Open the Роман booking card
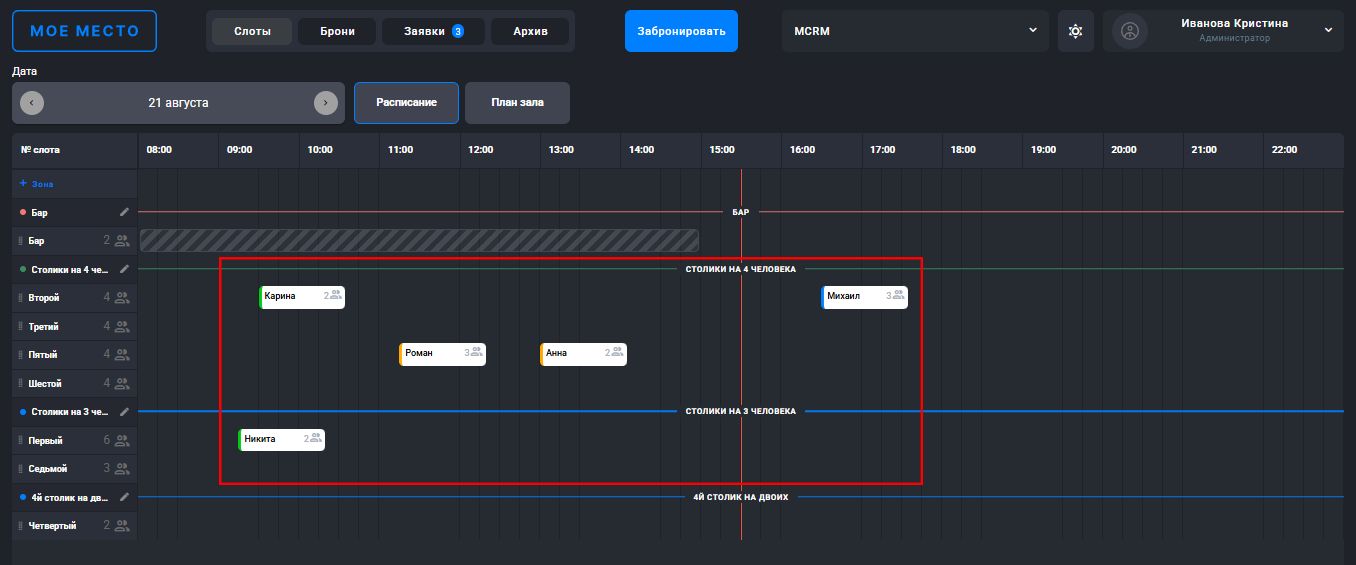This screenshot has height=565, width=1356. click(x=442, y=354)
